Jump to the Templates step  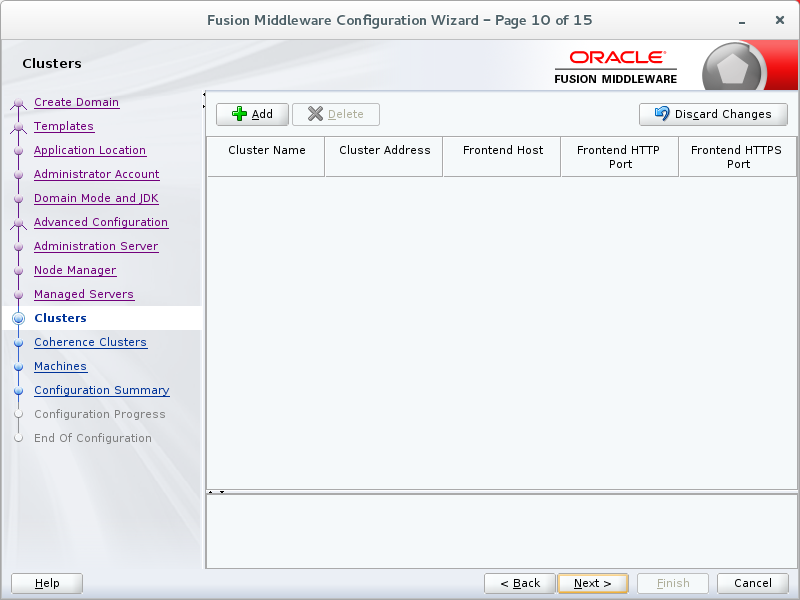64,126
